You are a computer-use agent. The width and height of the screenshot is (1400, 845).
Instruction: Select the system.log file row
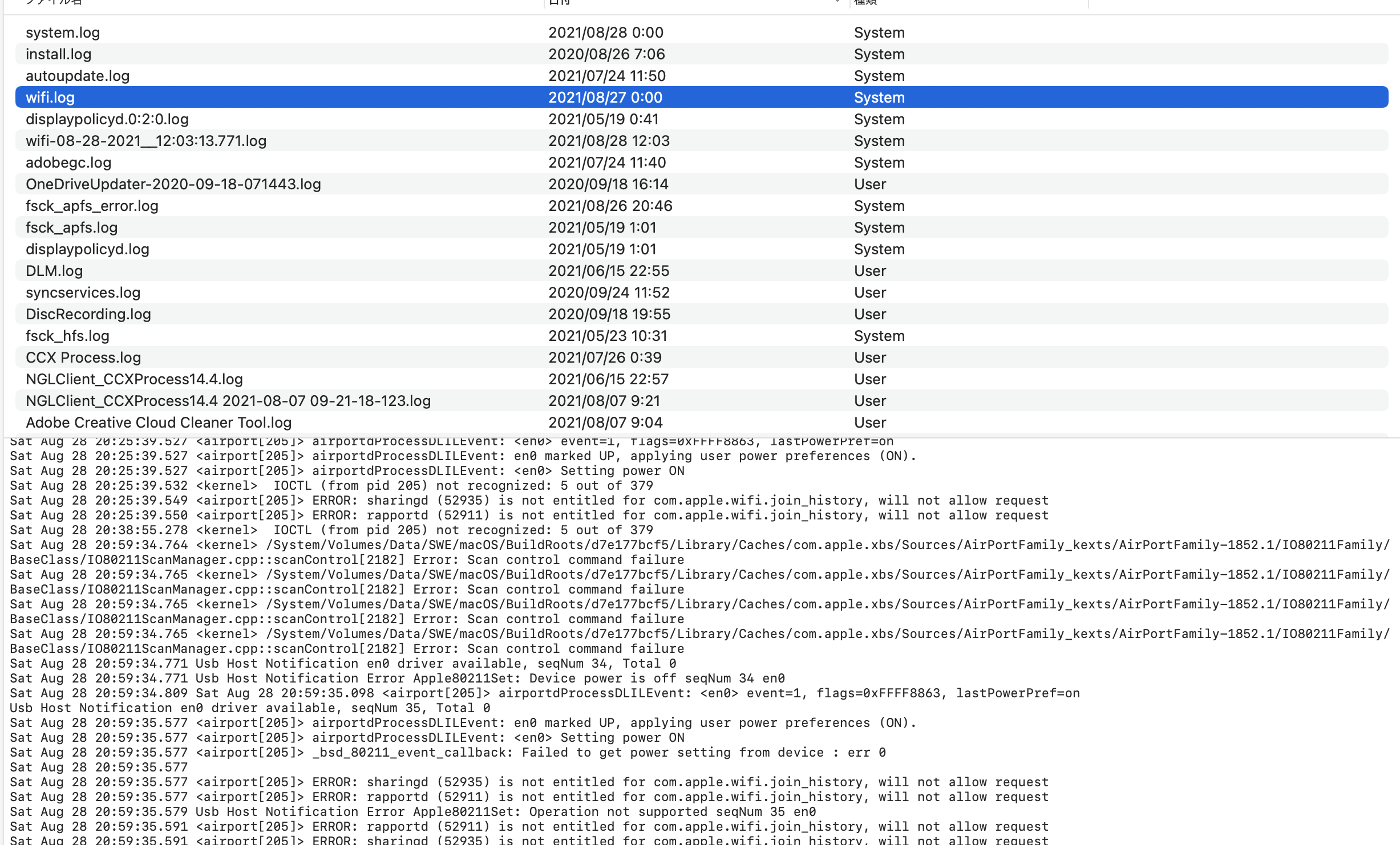click(x=63, y=32)
